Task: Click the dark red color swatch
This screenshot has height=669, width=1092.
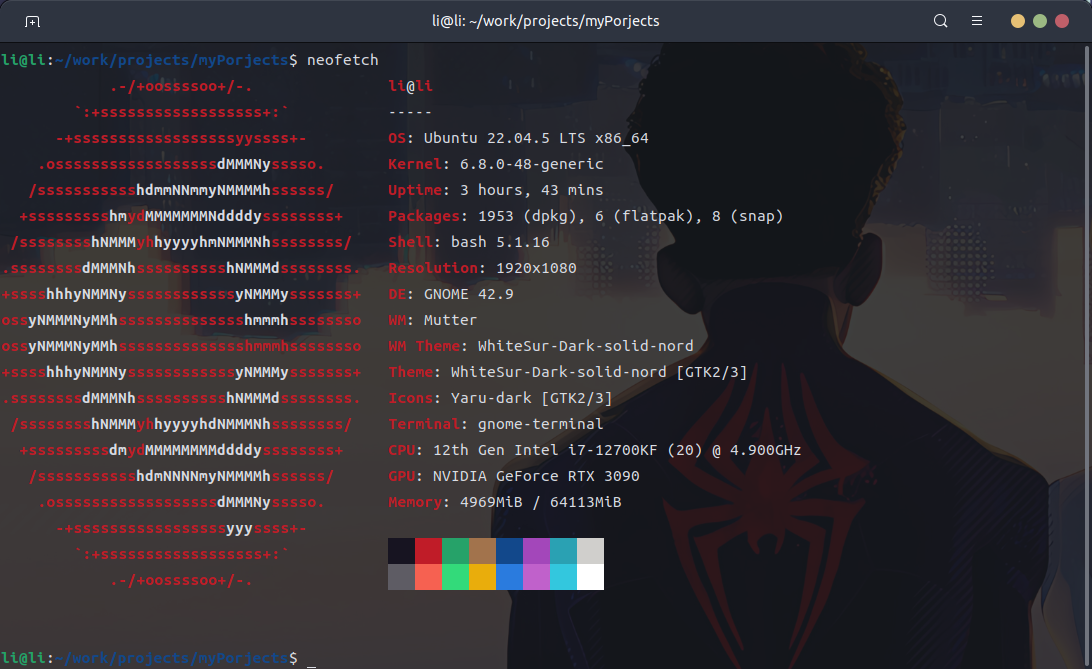Action: click(428, 551)
